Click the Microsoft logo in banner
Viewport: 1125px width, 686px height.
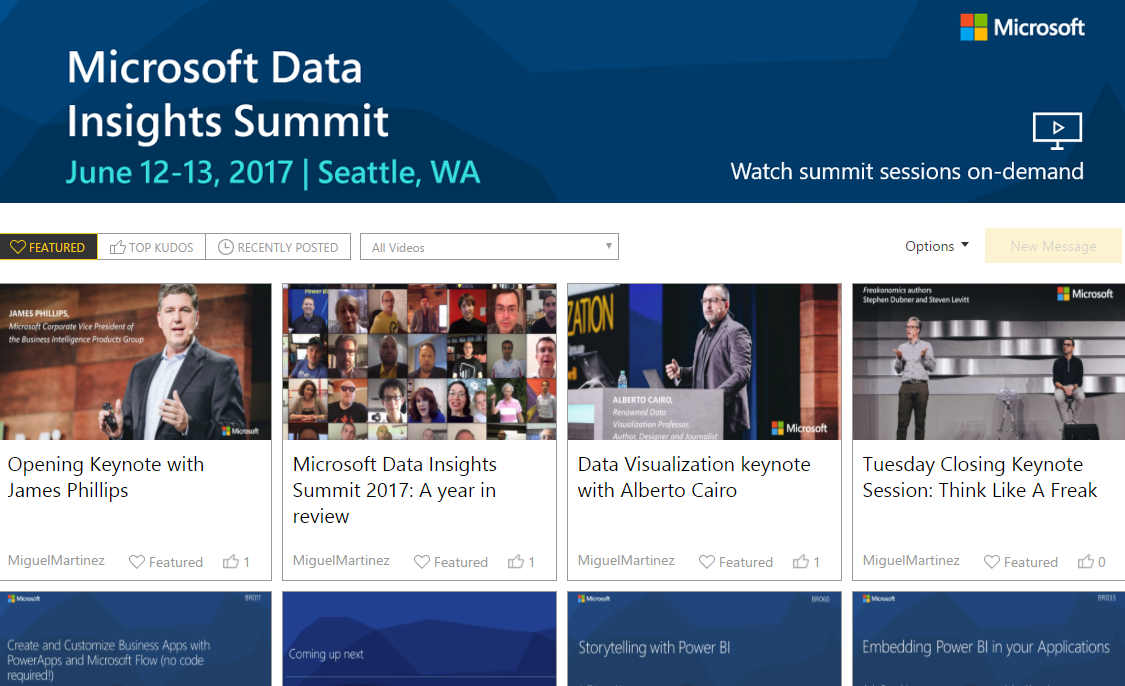[1022, 27]
